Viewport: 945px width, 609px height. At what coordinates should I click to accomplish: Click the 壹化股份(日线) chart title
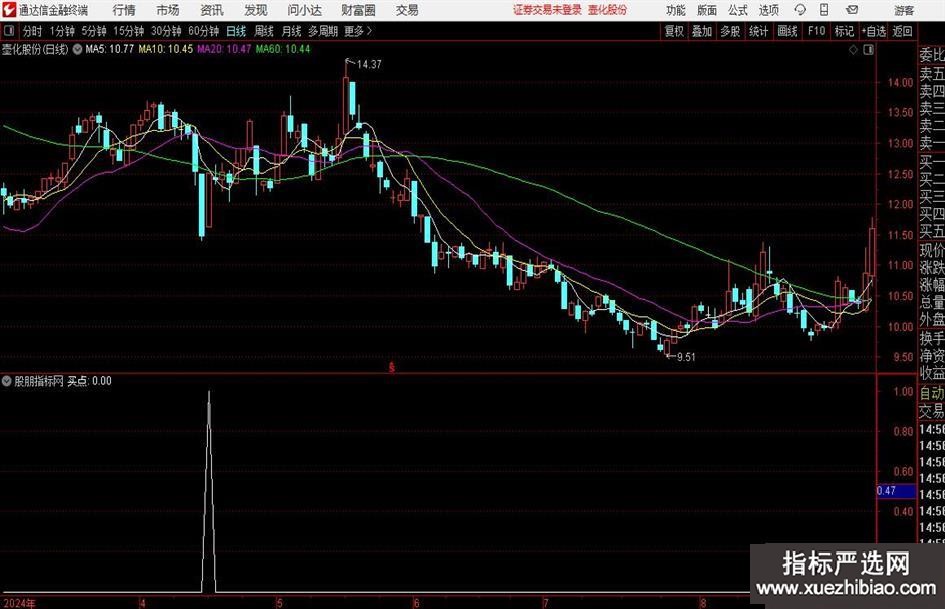[x=35, y=49]
